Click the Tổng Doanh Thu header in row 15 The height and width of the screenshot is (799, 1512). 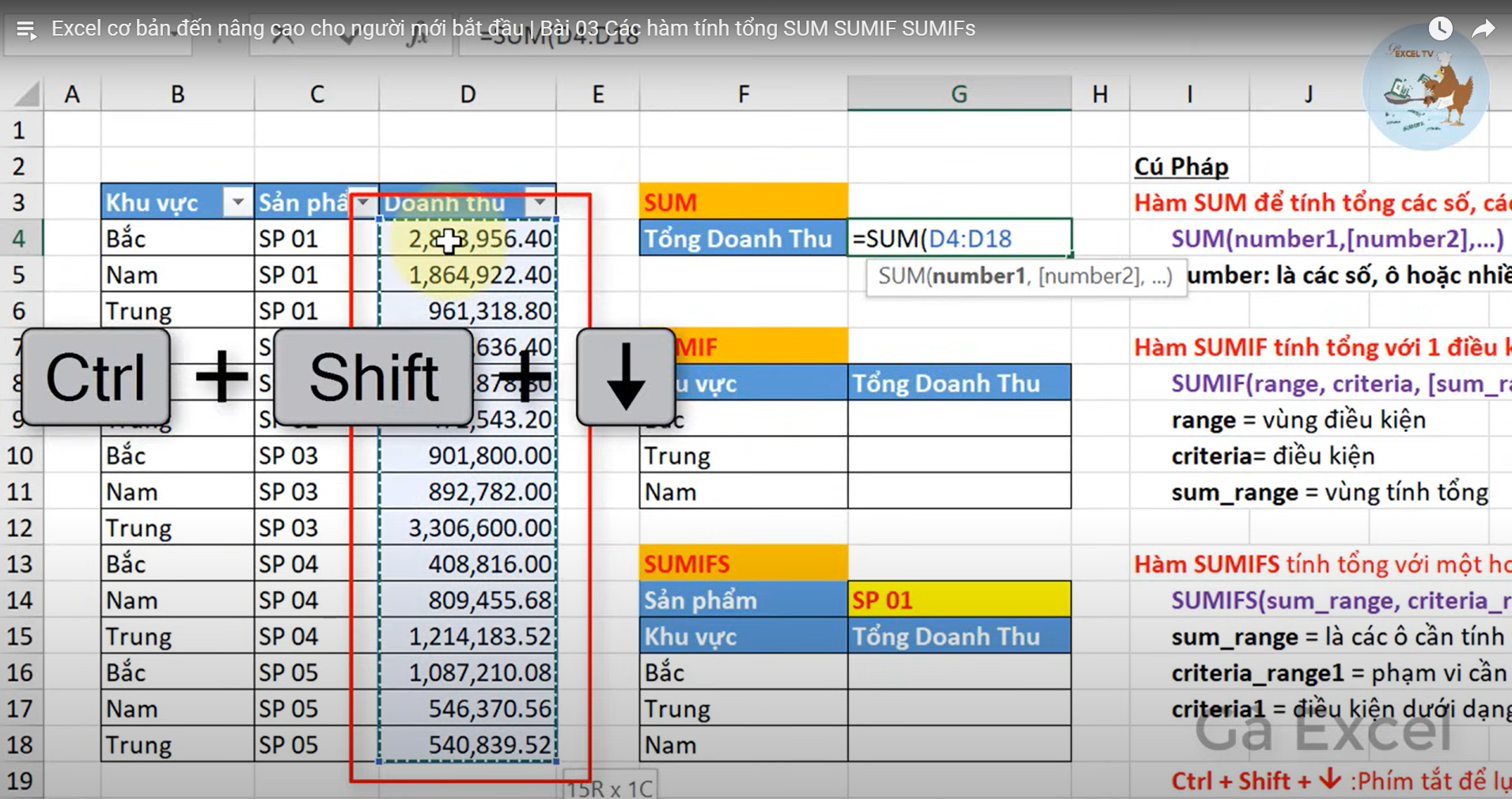[959, 636]
